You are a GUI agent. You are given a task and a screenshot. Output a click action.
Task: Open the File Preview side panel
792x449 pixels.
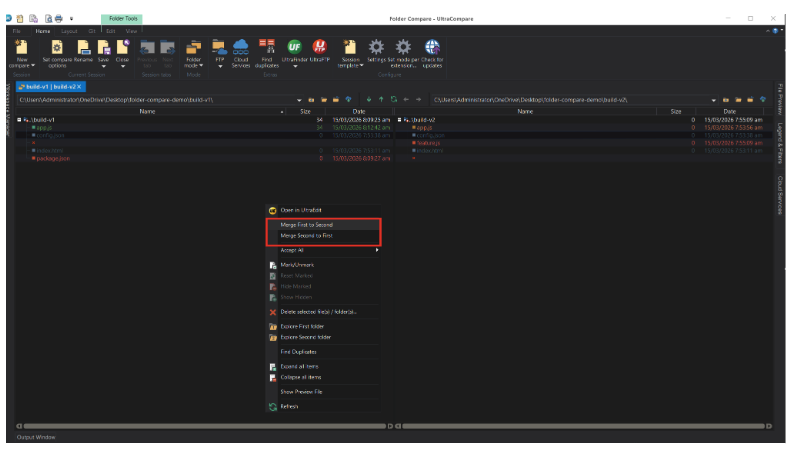coord(780,99)
